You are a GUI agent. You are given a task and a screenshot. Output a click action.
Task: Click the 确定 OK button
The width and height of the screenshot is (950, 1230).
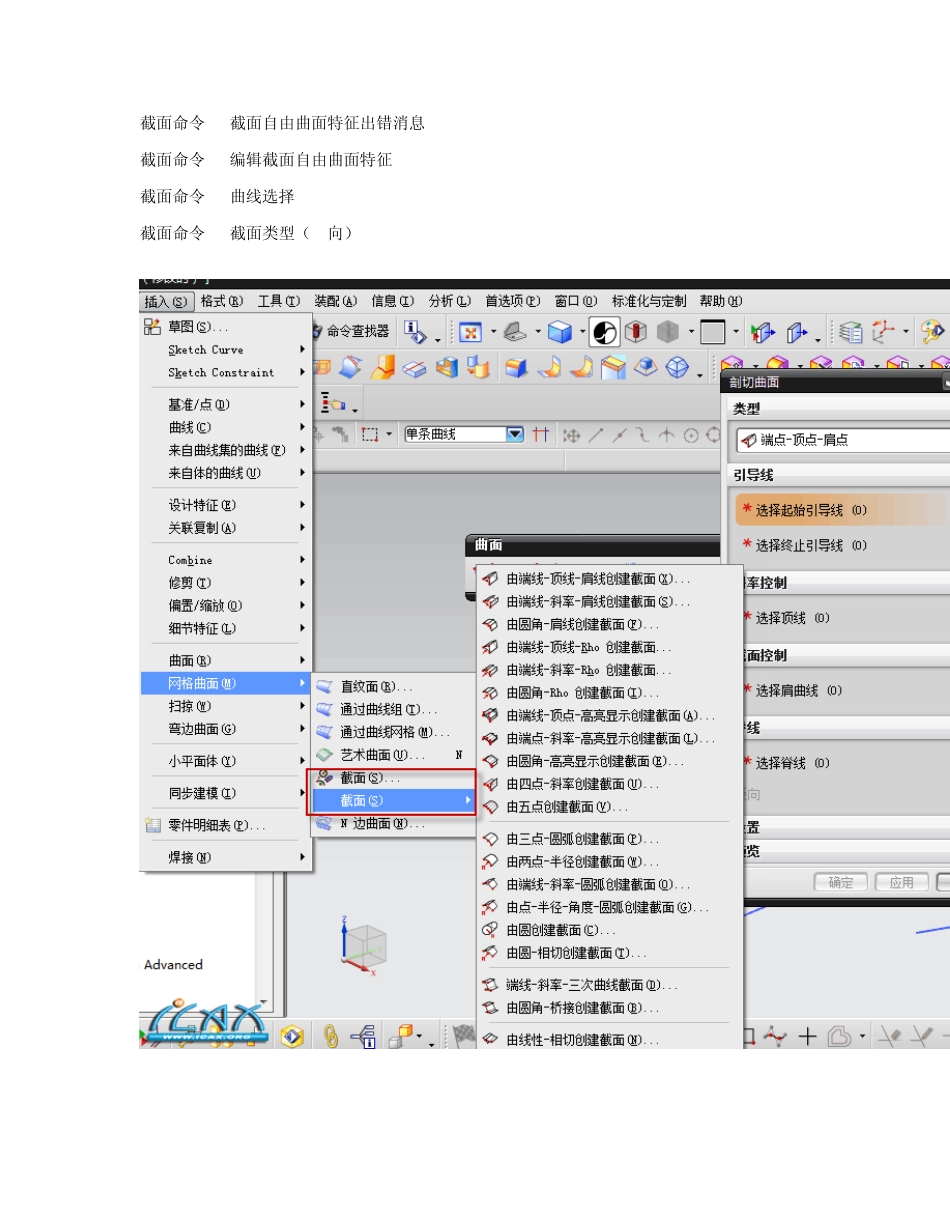(841, 882)
